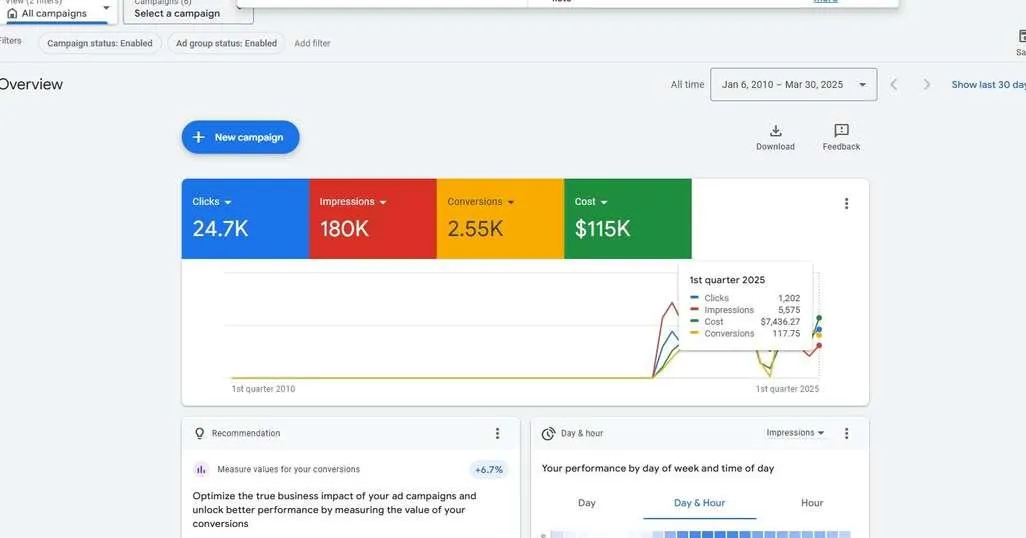This screenshot has width=1026, height=538.
Task: Open Day & hour card three-dot menu
Action: [x=846, y=433]
